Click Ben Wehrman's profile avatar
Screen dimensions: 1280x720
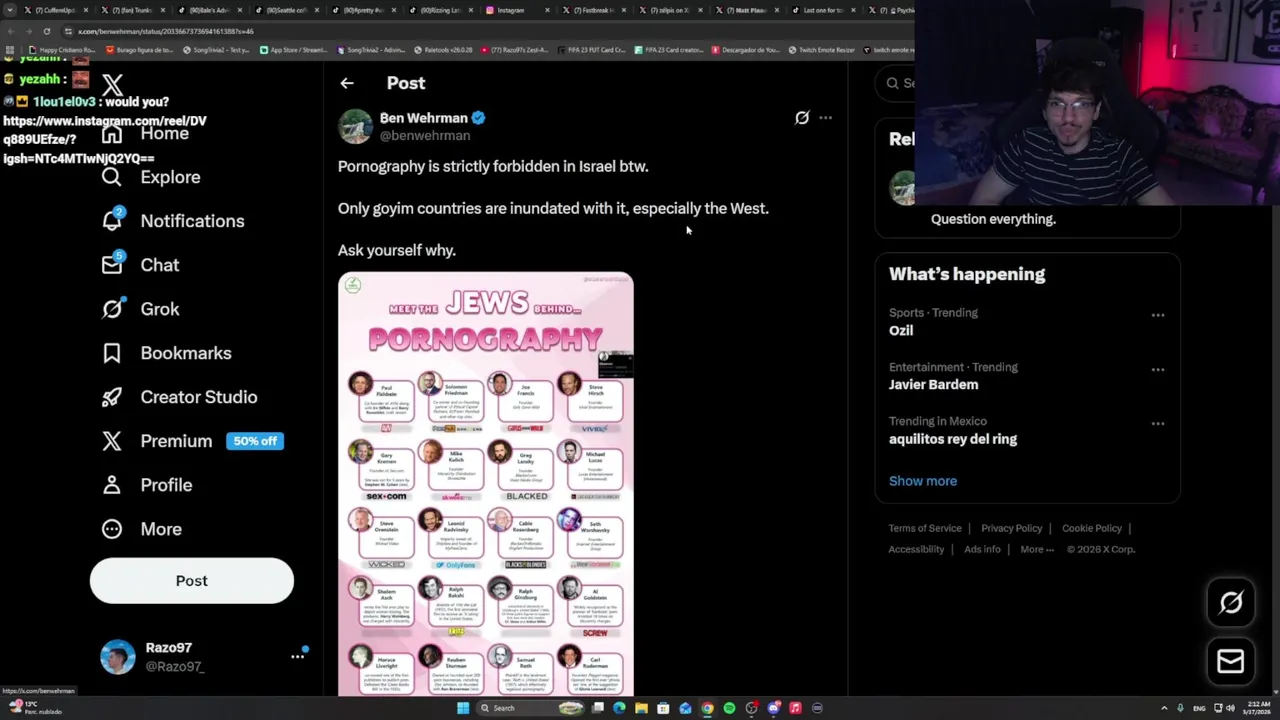click(x=355, y=127)
